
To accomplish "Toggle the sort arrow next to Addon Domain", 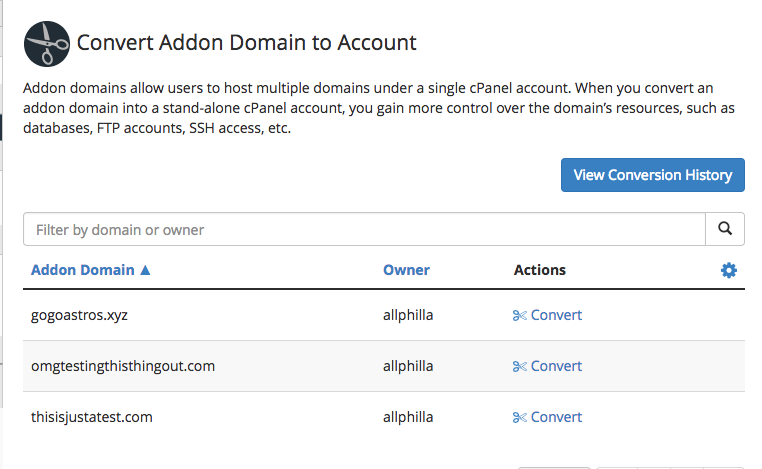I will tap(145, 270).
